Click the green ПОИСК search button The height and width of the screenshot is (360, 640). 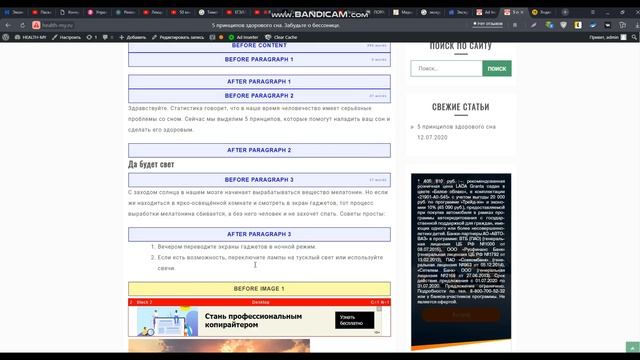pyautogui.click(x=497, y=69)
